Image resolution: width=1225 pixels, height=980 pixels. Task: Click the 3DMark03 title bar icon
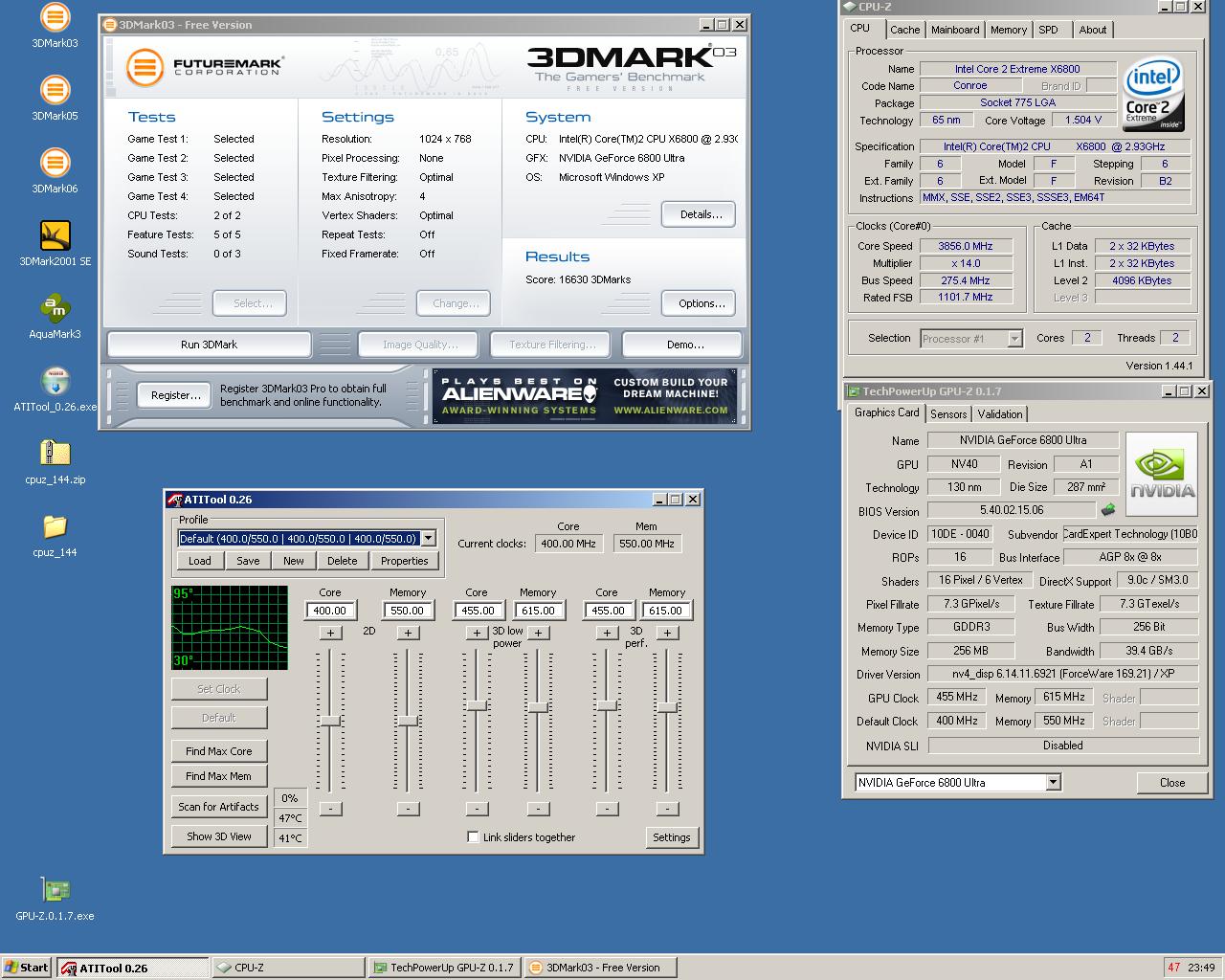[109, 25]
